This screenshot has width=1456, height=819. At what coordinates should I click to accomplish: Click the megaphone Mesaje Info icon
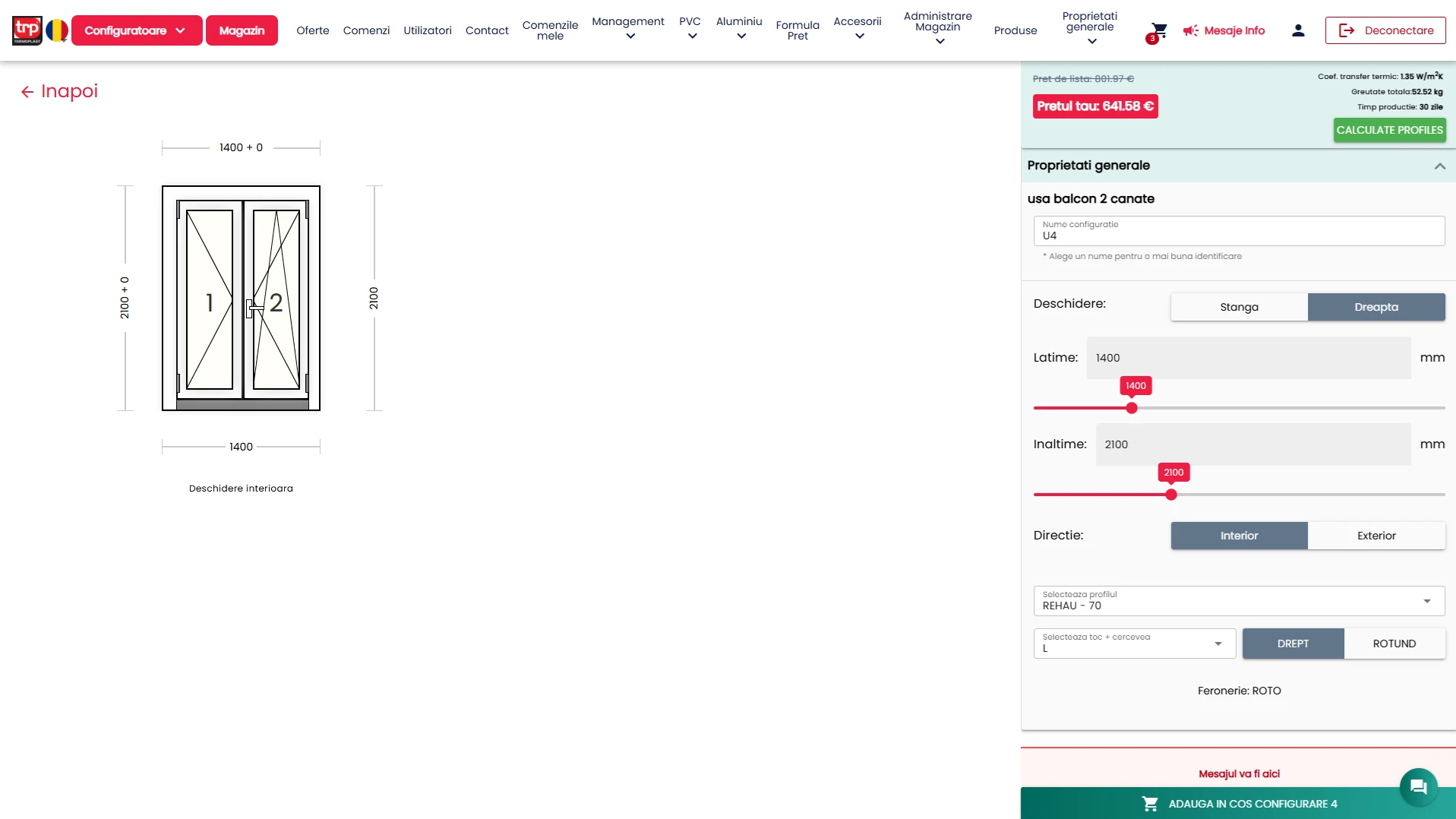1190,30
